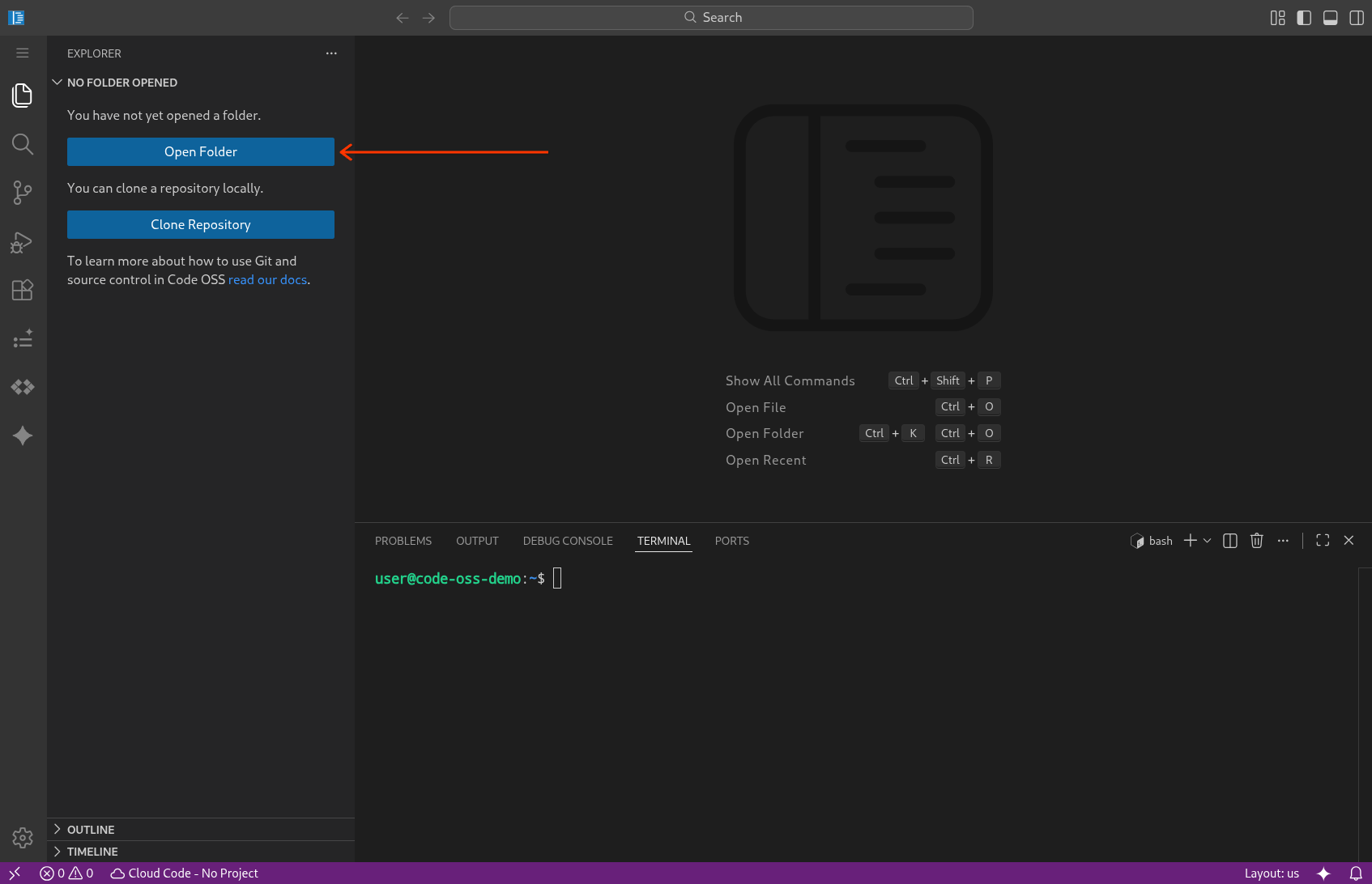
Task: Toggle the panel visibility
Action: click(1330, 17)
